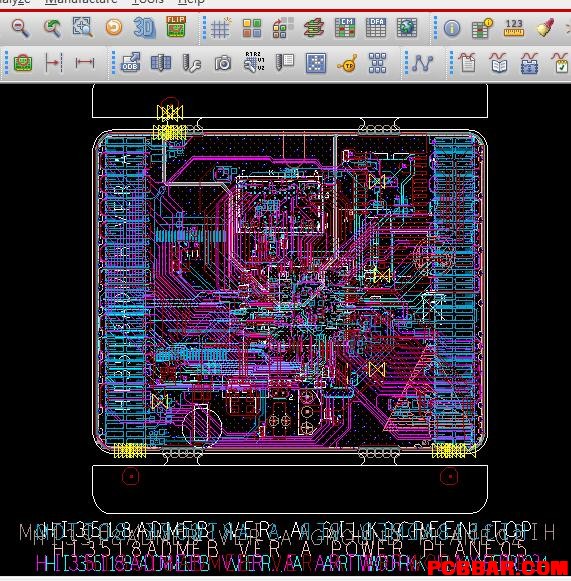This screenshot has height=581, width=571.
Task: Click the RTR2 V1 V2 wrench icon
Action: pos(254,62)
